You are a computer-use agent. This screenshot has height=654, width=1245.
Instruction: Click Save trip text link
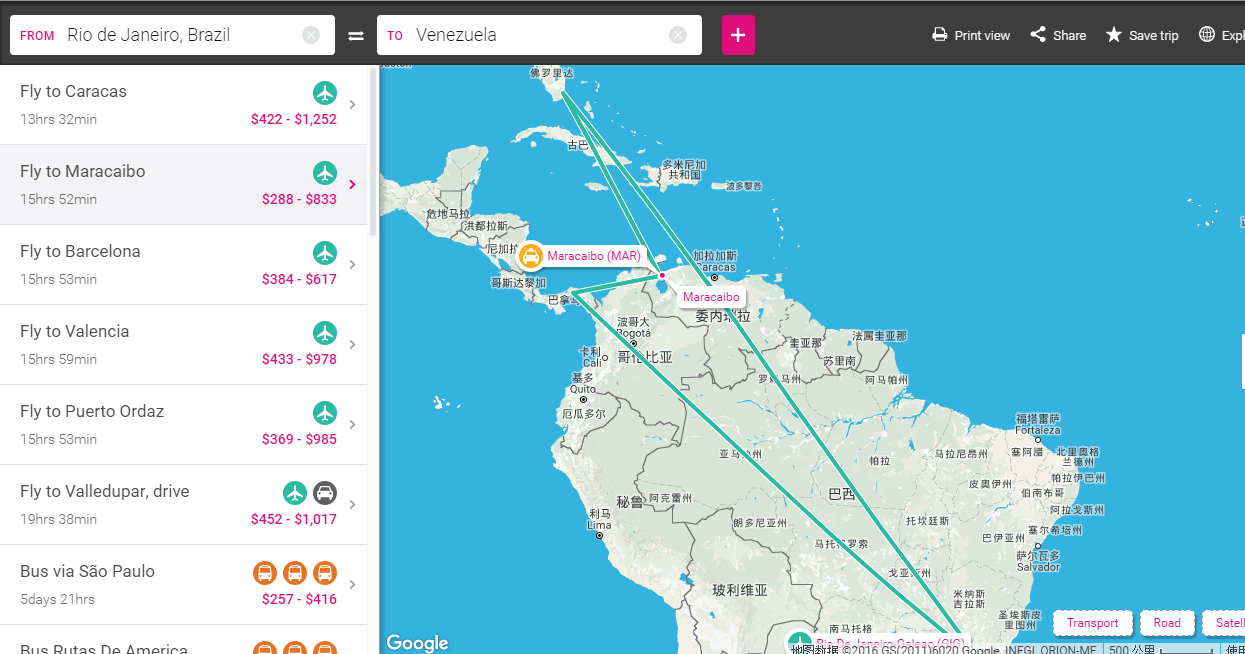tap(1154, 35)
